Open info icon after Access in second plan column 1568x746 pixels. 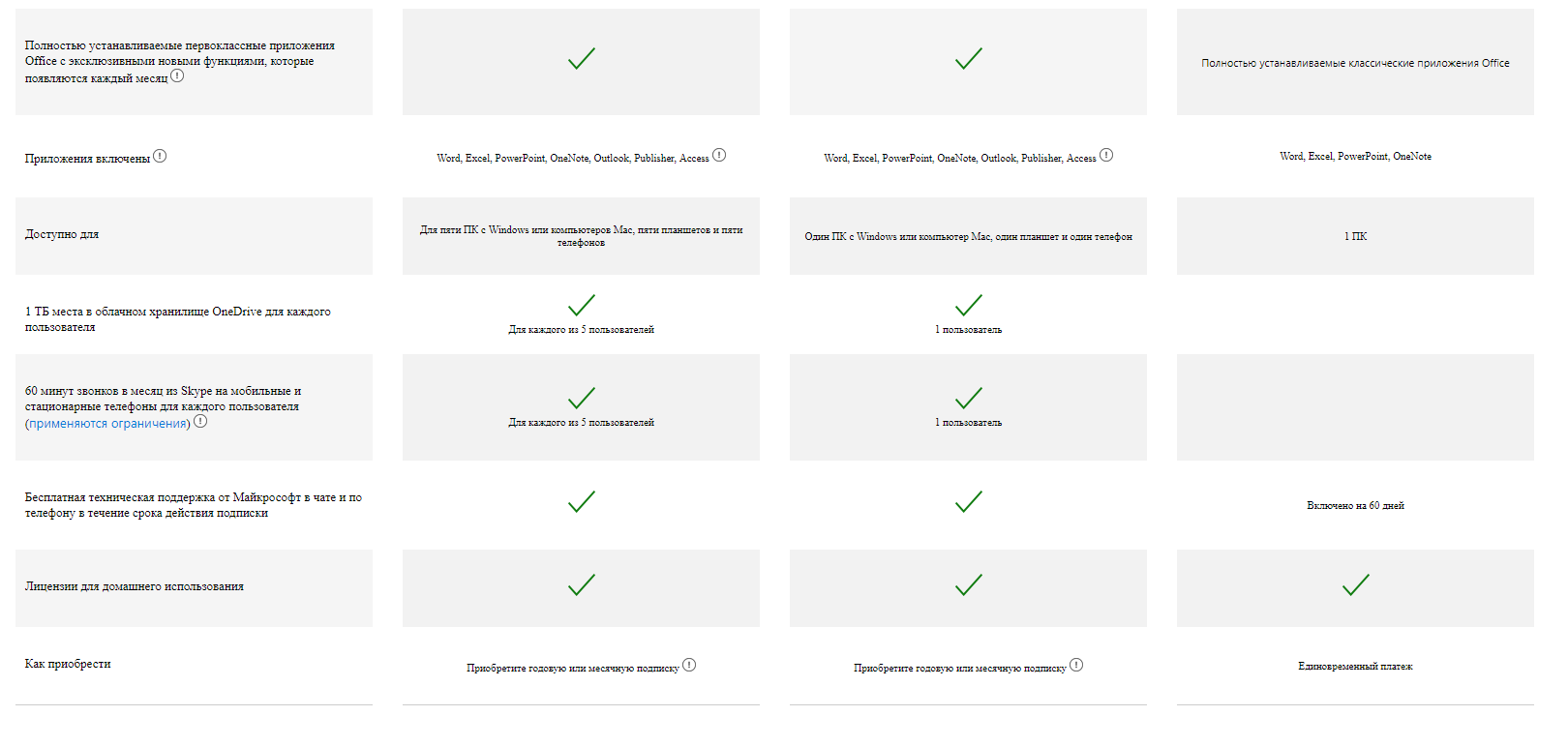point(1106,155)
